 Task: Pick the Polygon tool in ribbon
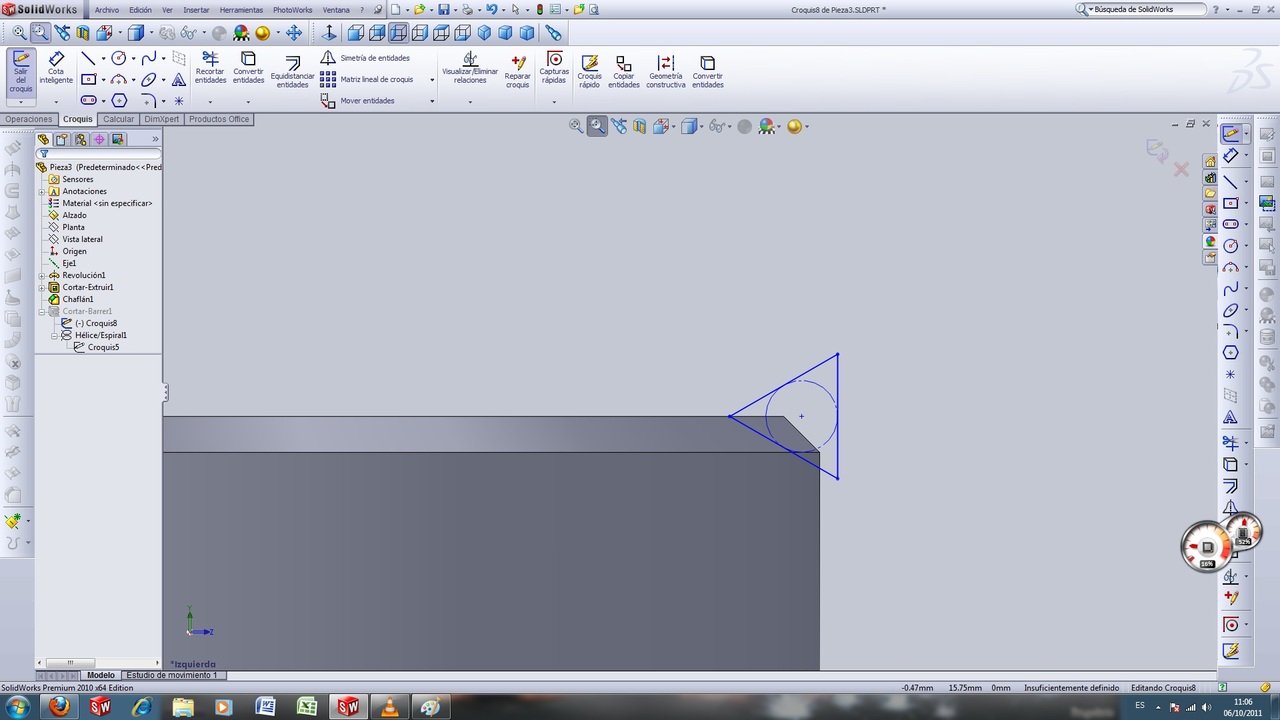[x=118, y=100]
